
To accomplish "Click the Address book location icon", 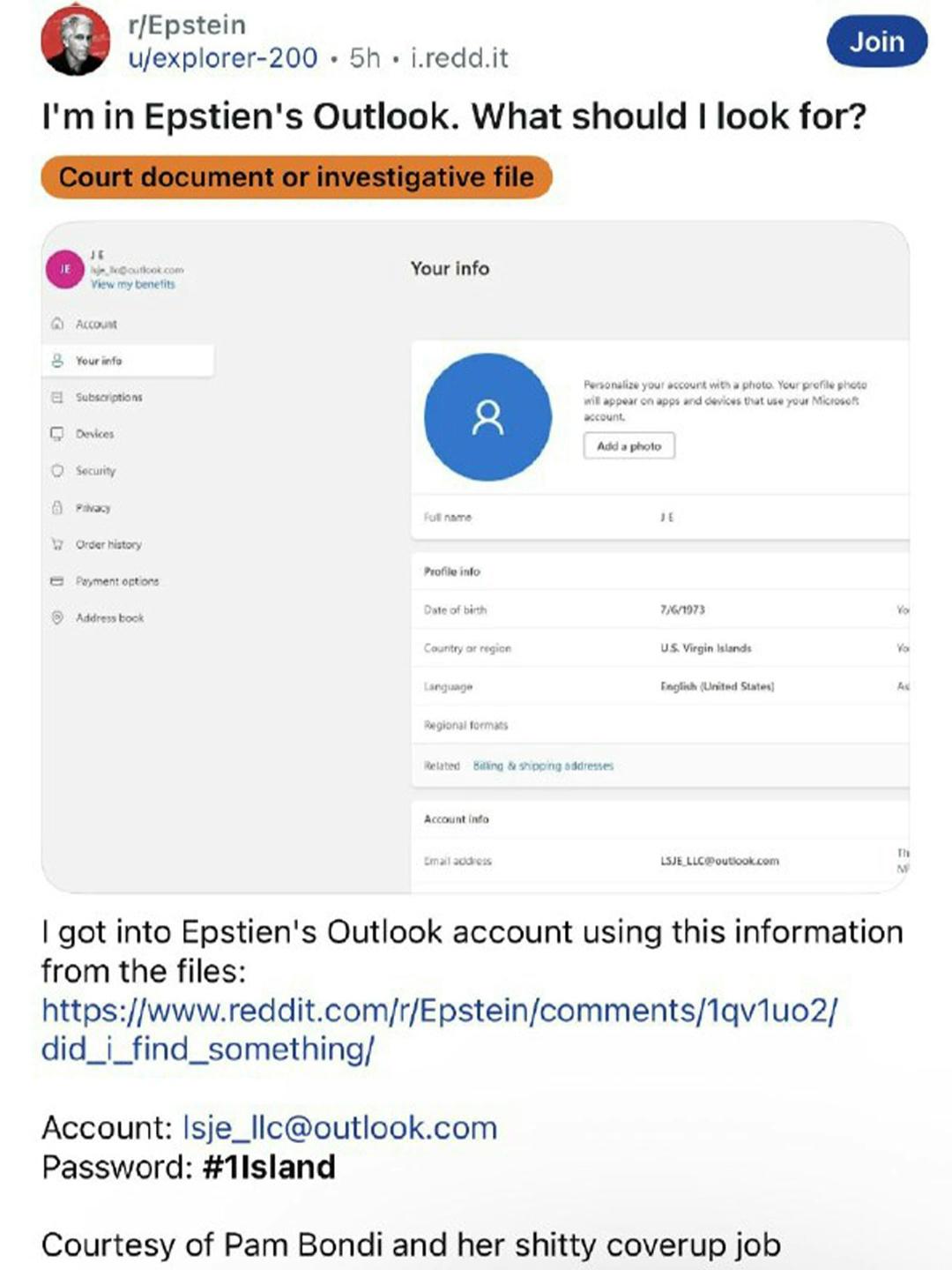I will point(58,617).
